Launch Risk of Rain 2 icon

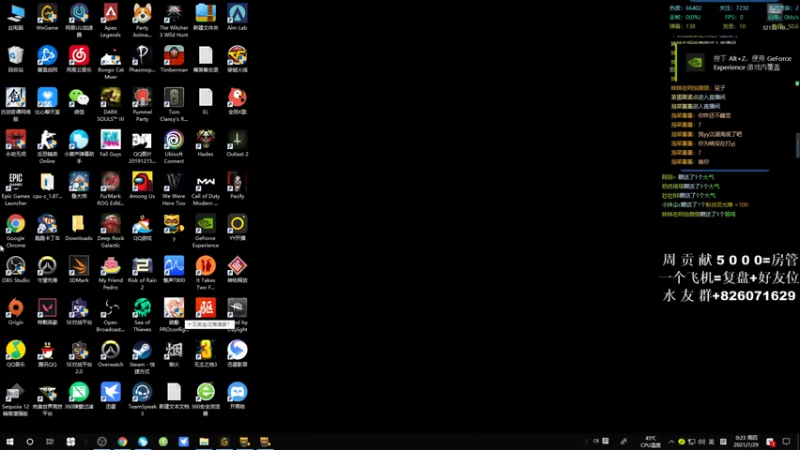(x=142, y=273)
